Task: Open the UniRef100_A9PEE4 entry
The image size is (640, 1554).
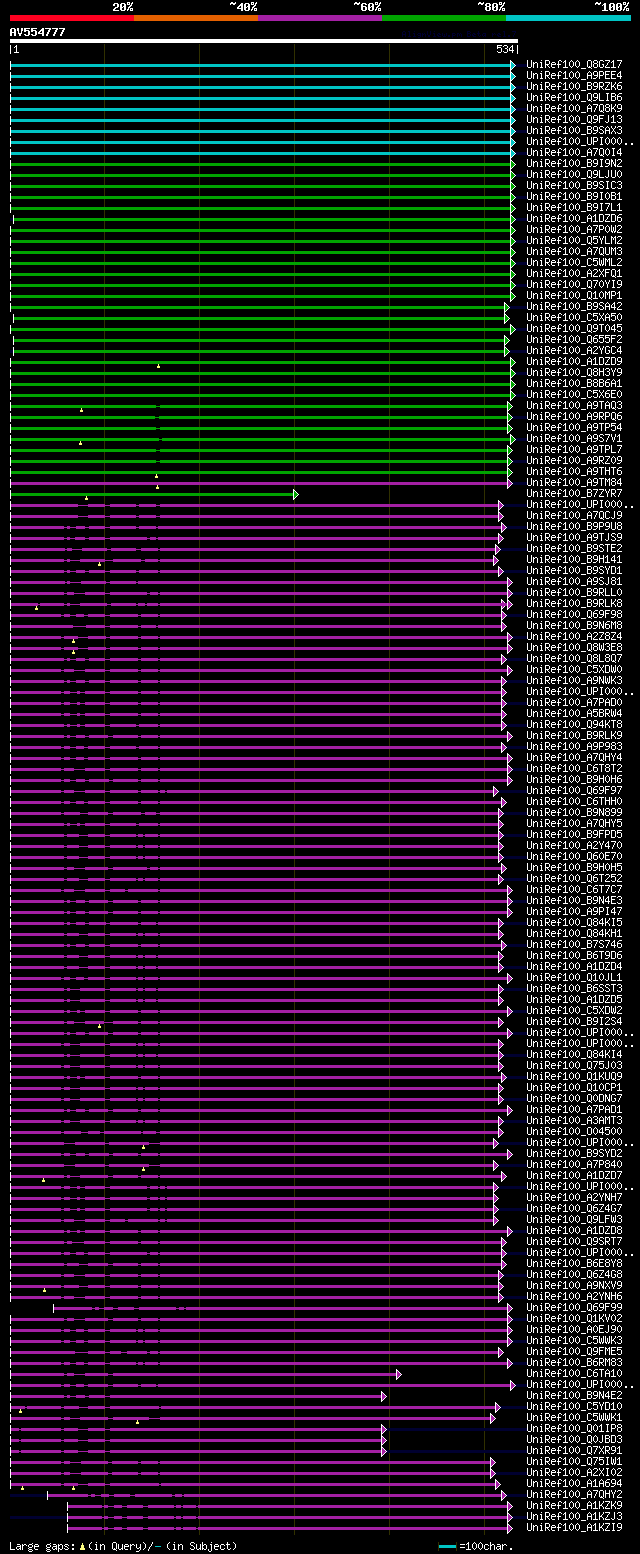Action: (574, 75)
